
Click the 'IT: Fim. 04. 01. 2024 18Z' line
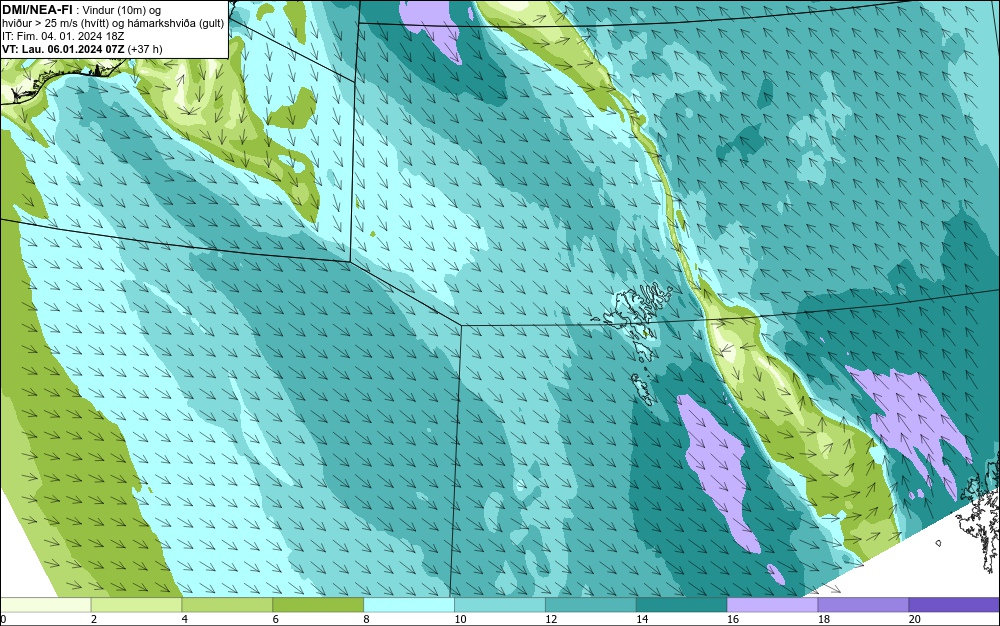(63, 36)
